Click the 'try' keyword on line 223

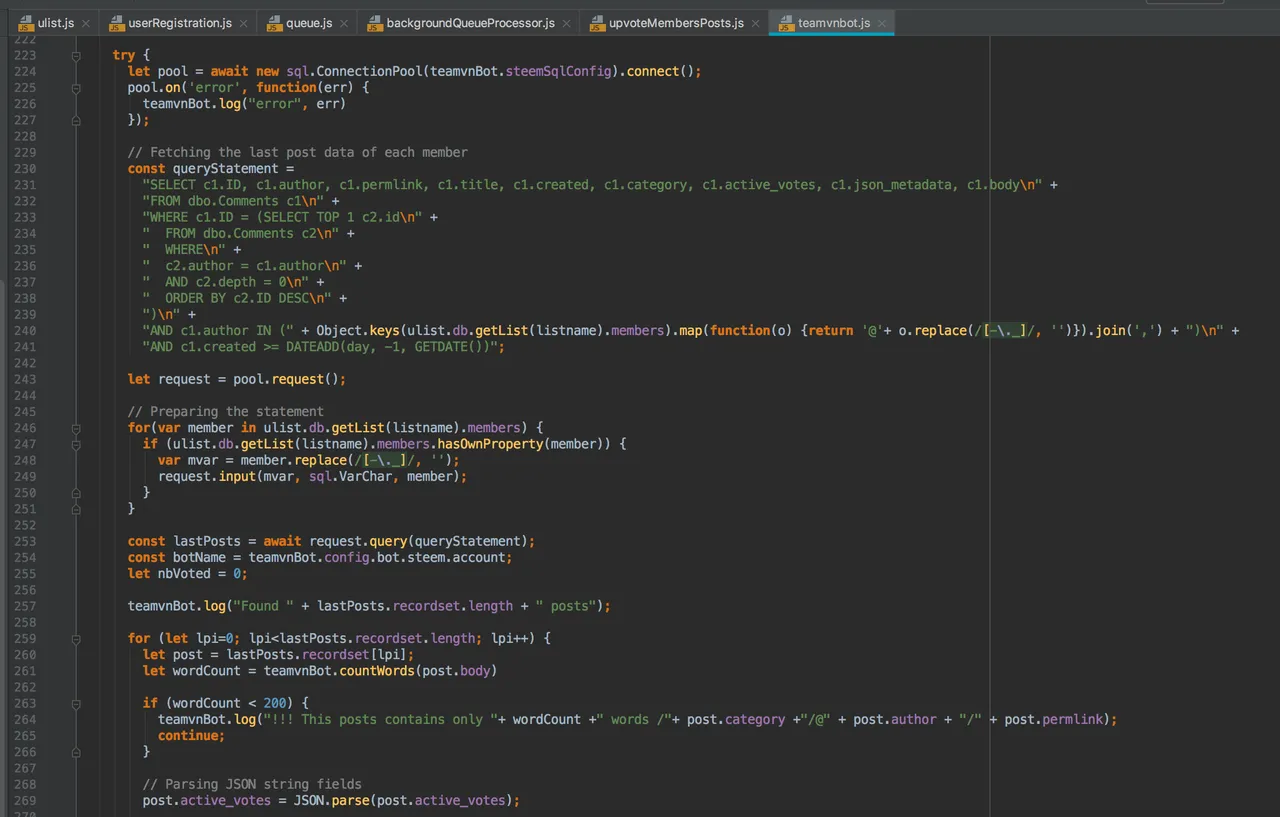coord(124,55)
